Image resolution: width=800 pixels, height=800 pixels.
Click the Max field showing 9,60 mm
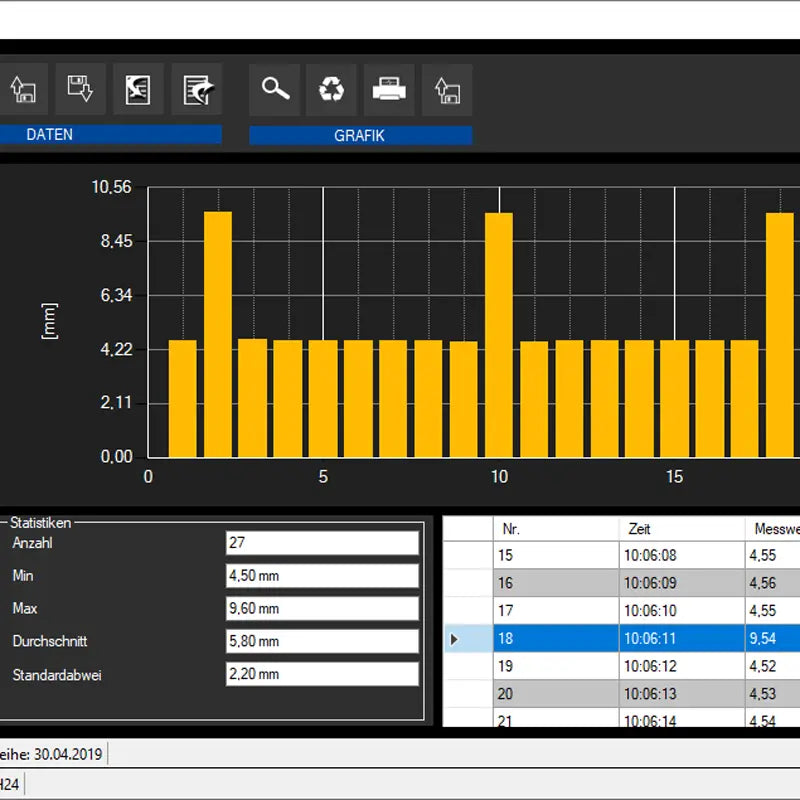[x=321, y=608]
